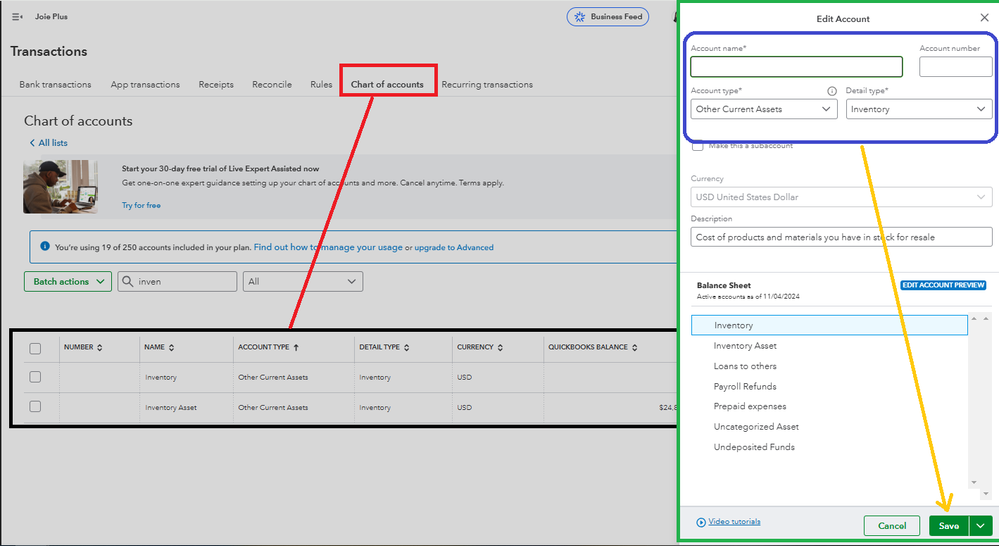Sort by DETAIL TYPE column arrows
The image size is (999, 546).
(x=406, y=347)
